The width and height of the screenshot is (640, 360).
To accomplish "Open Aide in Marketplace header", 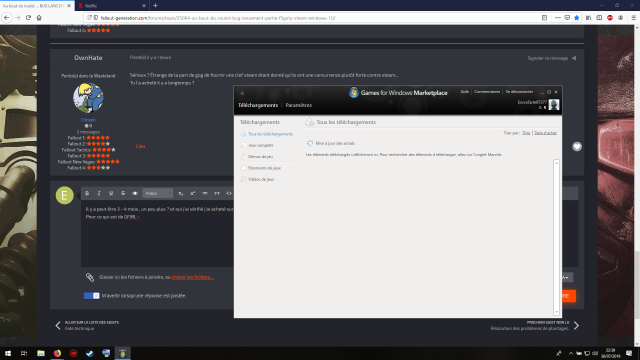I will (464, 92).
